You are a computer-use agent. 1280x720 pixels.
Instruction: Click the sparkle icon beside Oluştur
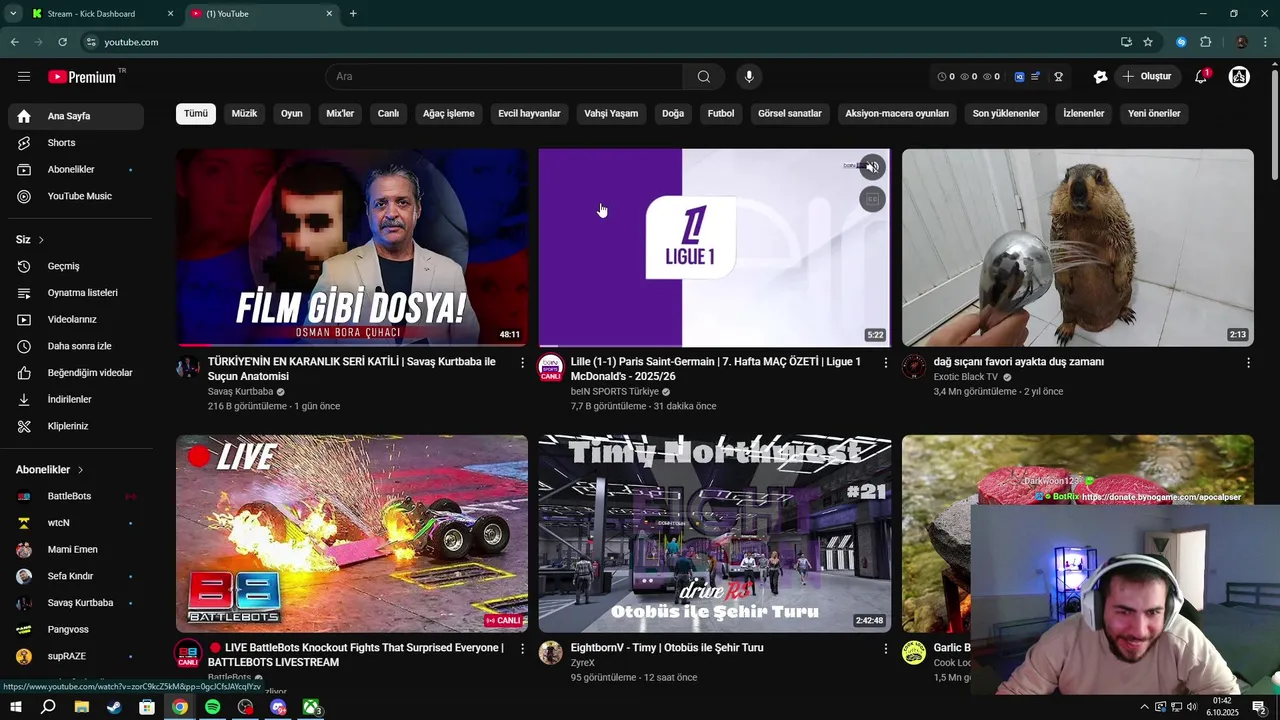1100,77
